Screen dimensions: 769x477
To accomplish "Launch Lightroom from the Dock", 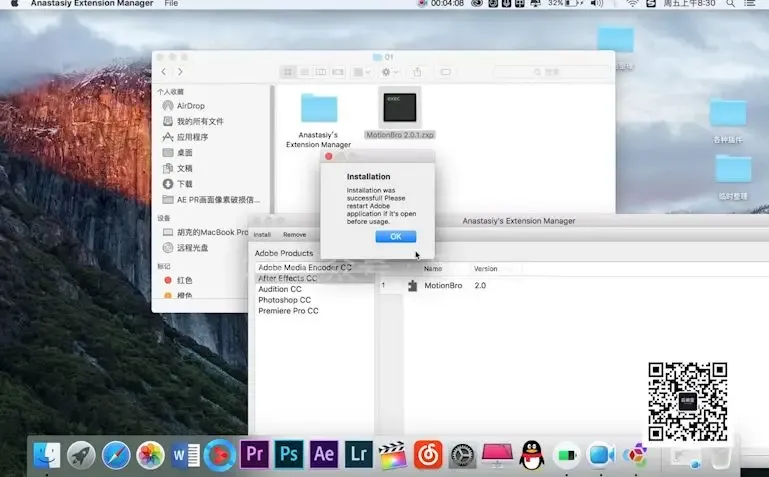I will [x=359, y=454].
